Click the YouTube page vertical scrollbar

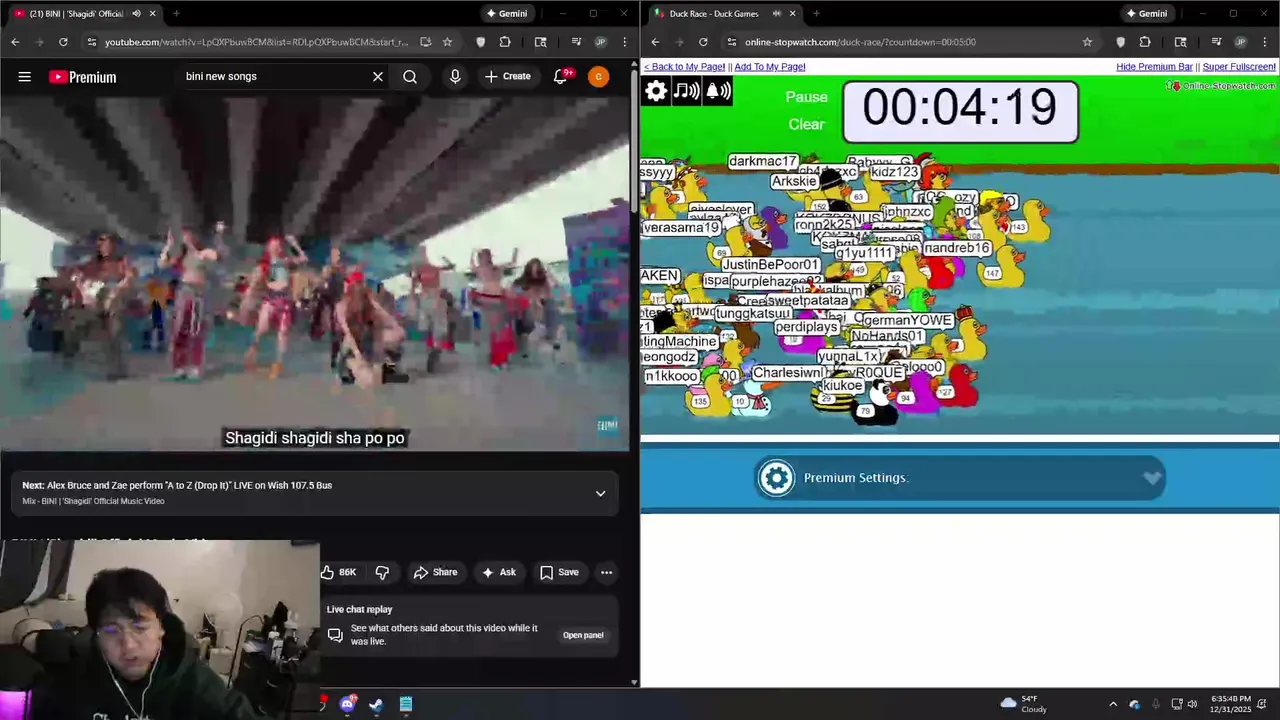tap(634, 140)
